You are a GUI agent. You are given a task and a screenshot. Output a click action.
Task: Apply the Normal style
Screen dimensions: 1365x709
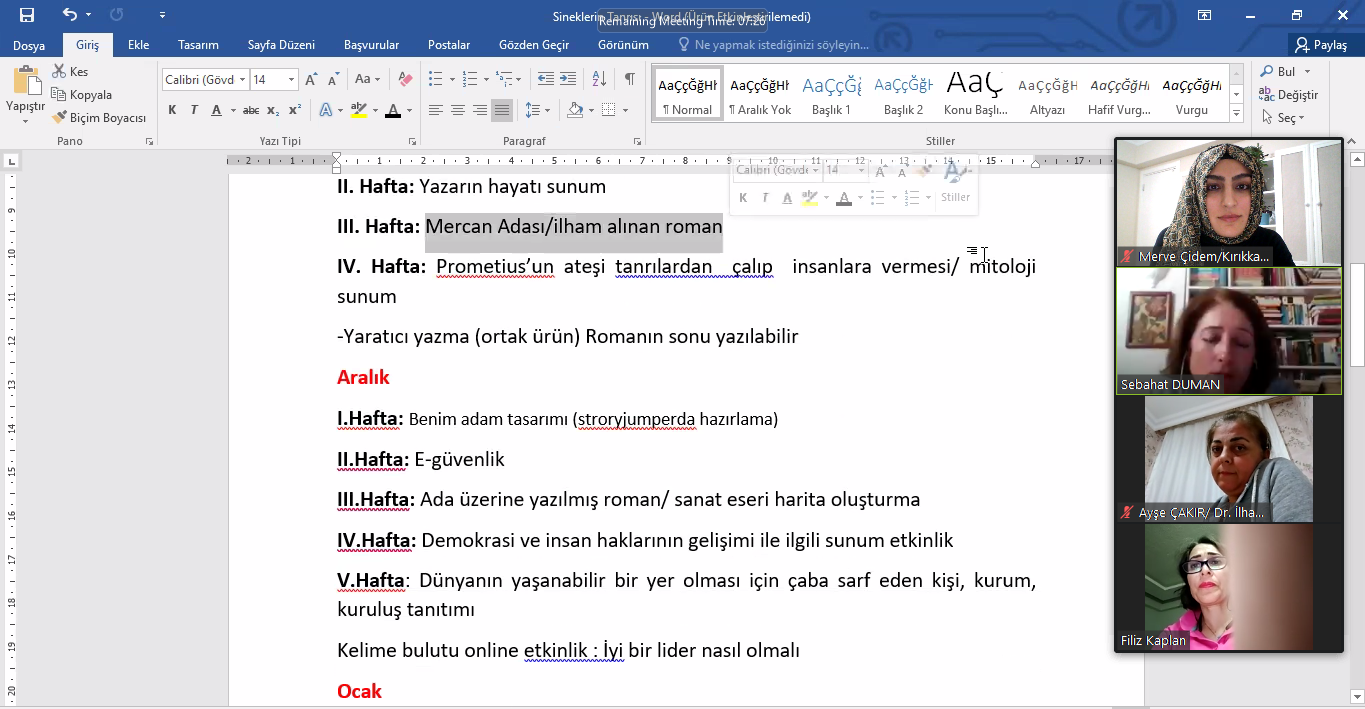pyautogui.click(x=687, y=94)
